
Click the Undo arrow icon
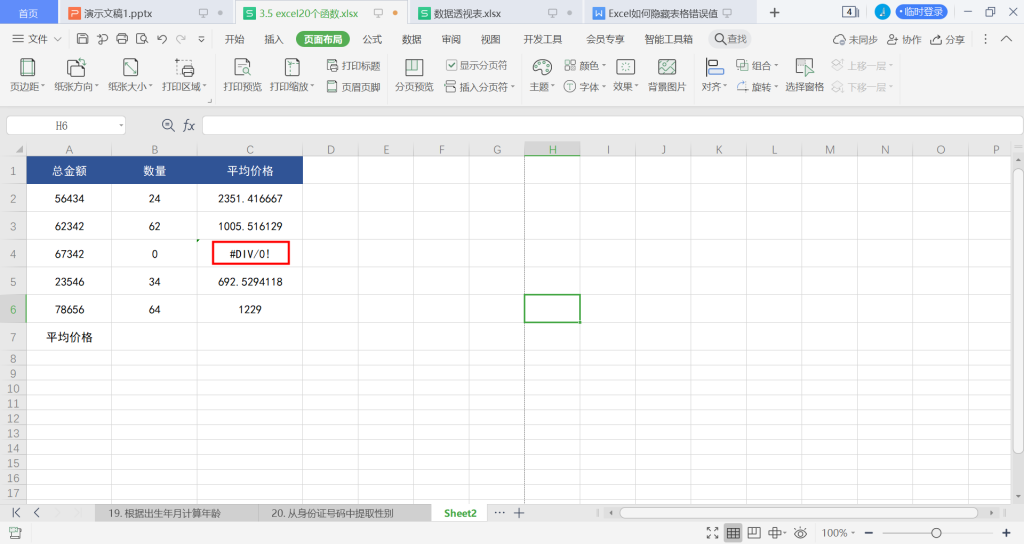pos(162,39)
